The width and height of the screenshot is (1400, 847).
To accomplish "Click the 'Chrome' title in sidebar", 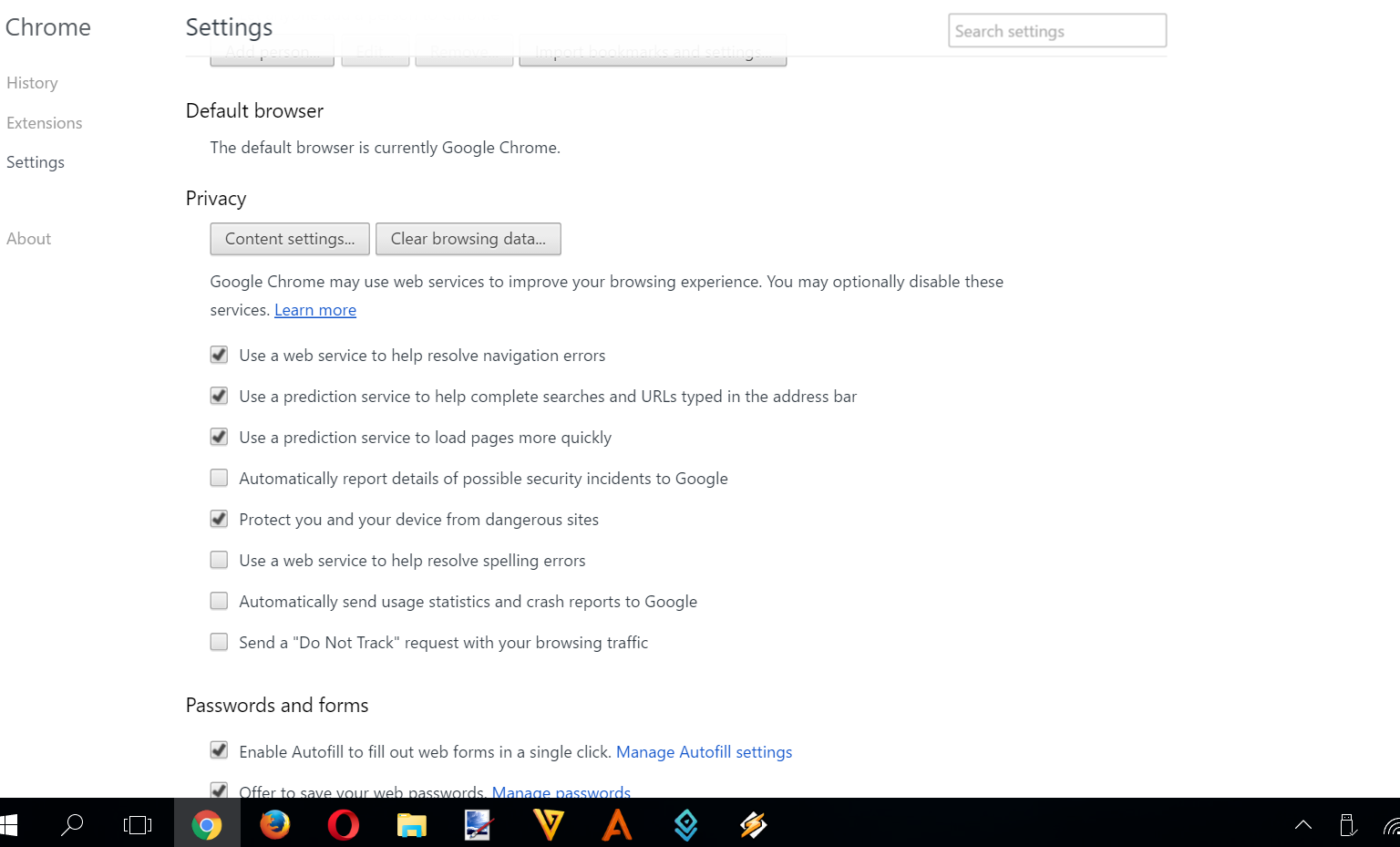I will pyautogui.click(x=48, y=27).
